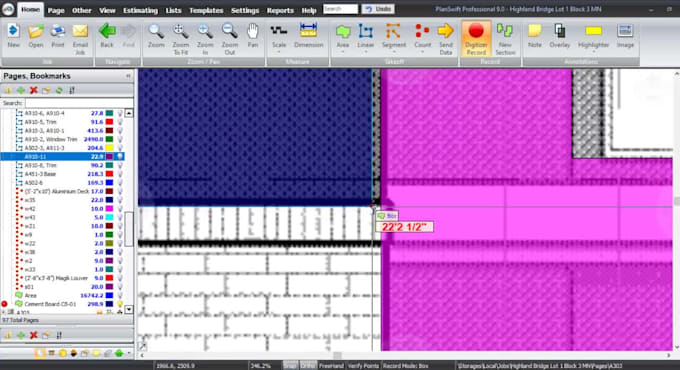The height and width of the screenshot is (370, 680).
Task: Collapse the Pages, Bookmarks panel pin
Action: pos(128,76)
